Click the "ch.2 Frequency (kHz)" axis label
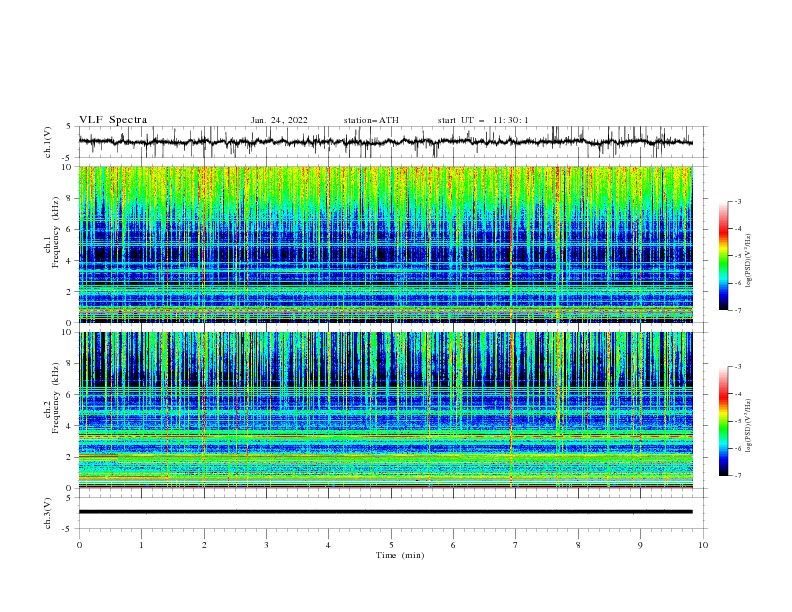Screen dimensions: 792x612 tap(53, 398)
